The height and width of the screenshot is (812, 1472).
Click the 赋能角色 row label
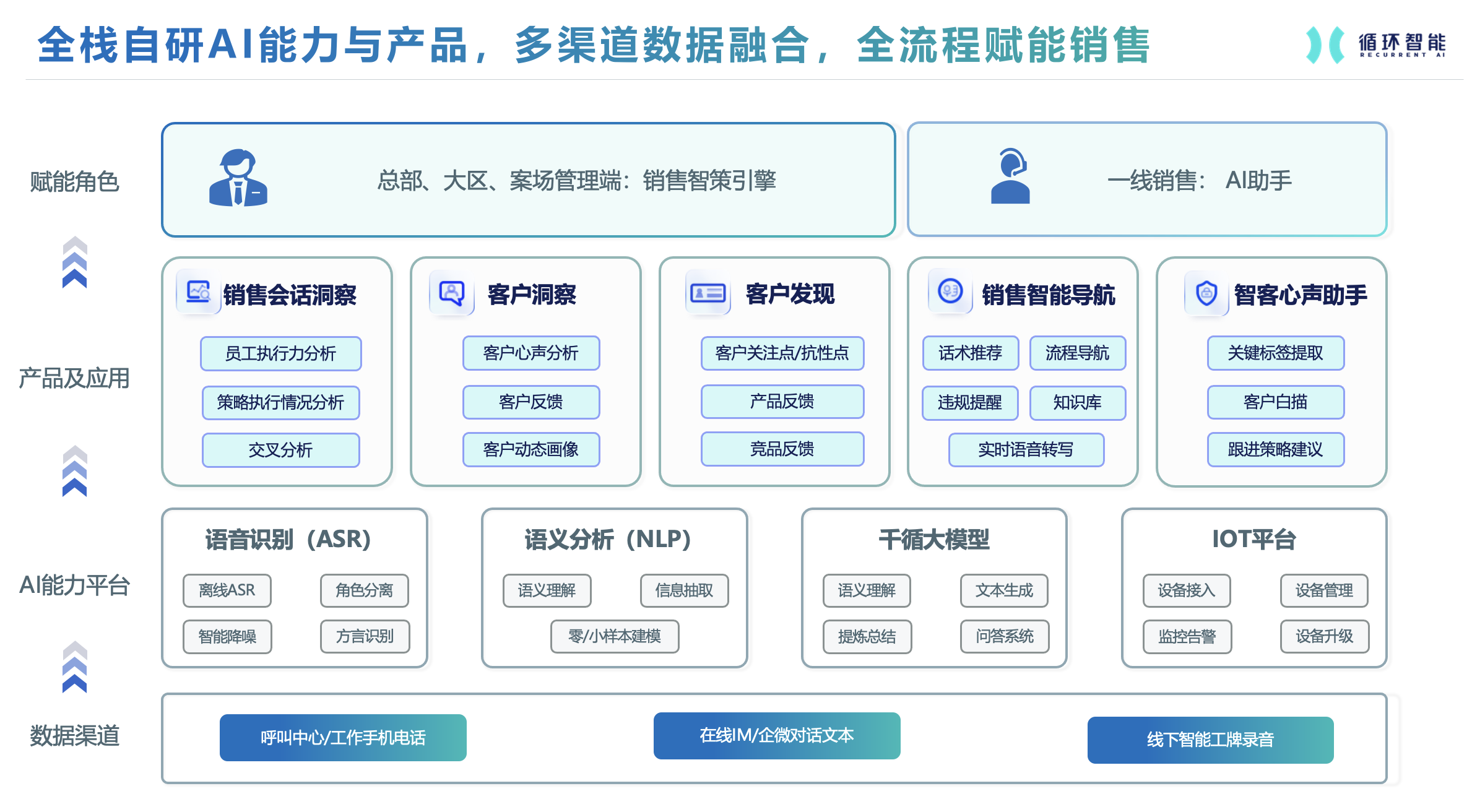74,182
